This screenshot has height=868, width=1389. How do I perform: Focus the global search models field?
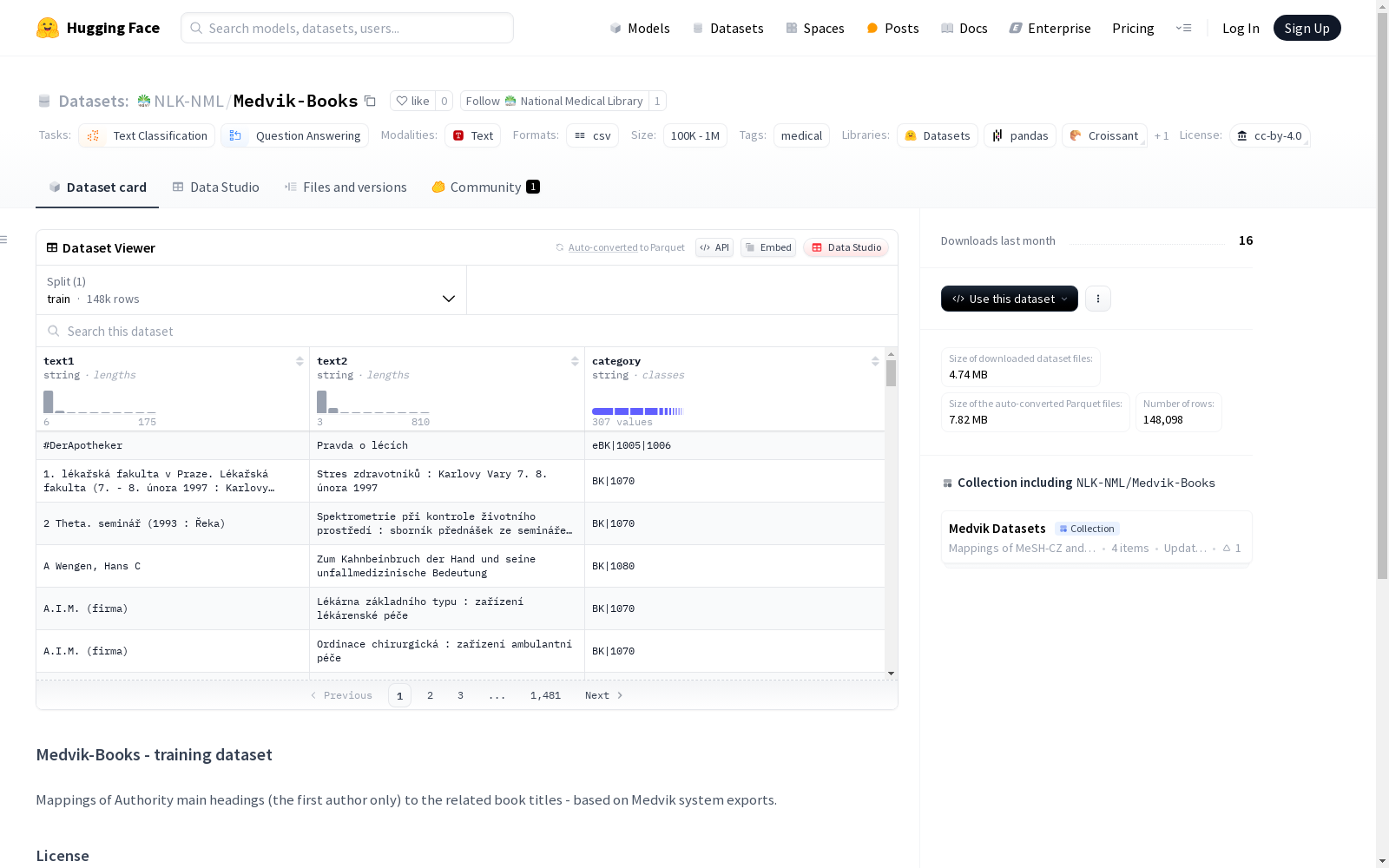click(347, 28)
